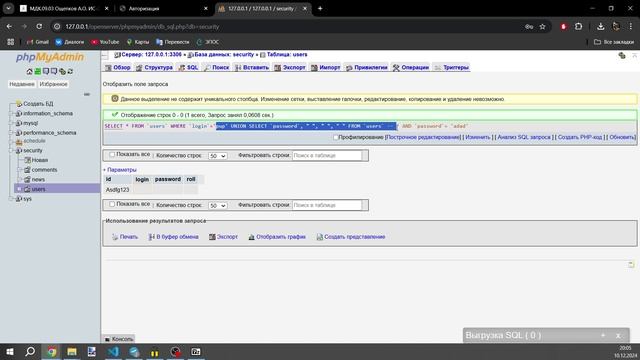Click the Печать printer icon
640x360 pixels.
click(x=115, y=237)
